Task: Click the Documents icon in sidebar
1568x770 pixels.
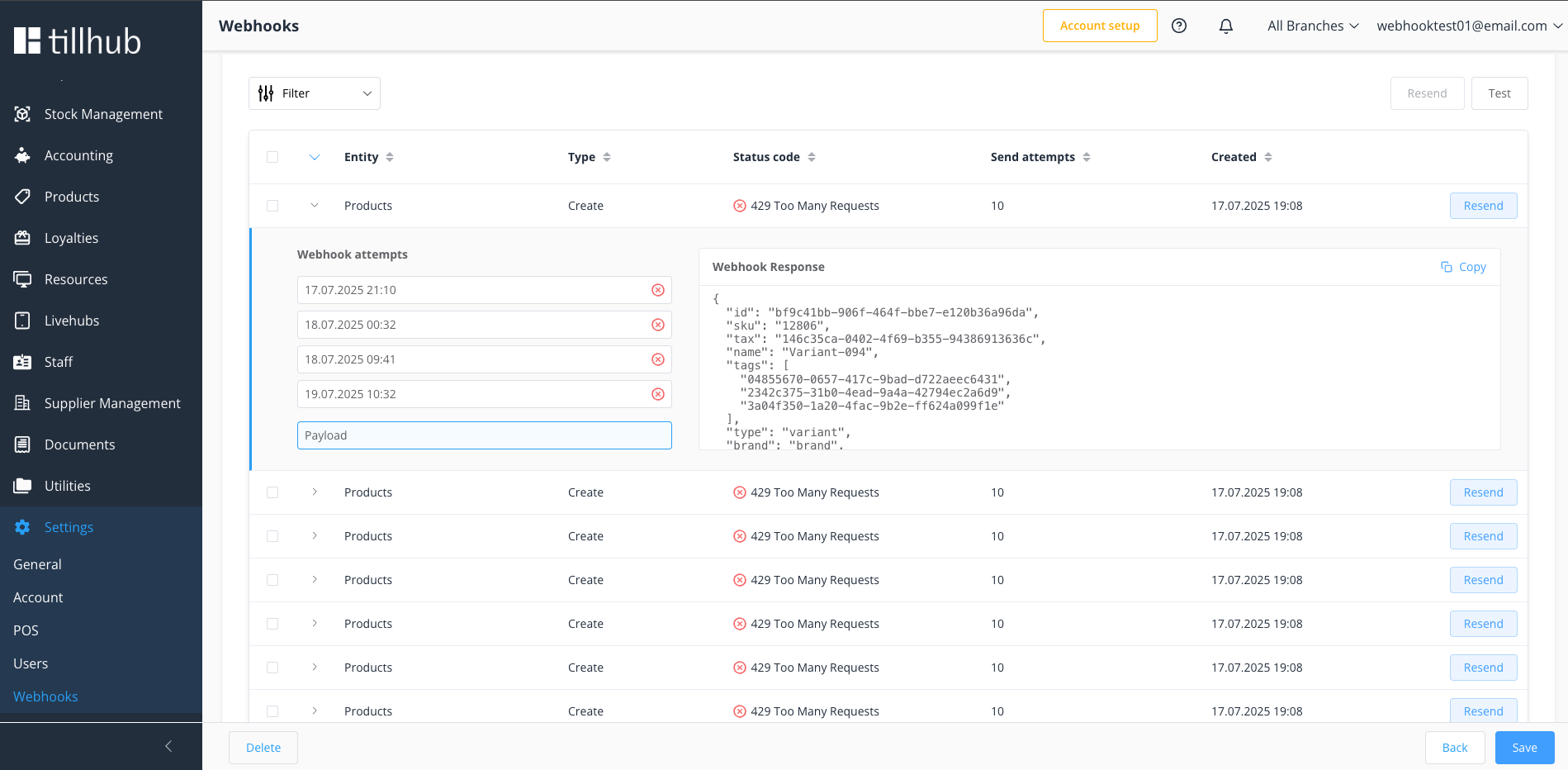Action: point(23,444)
